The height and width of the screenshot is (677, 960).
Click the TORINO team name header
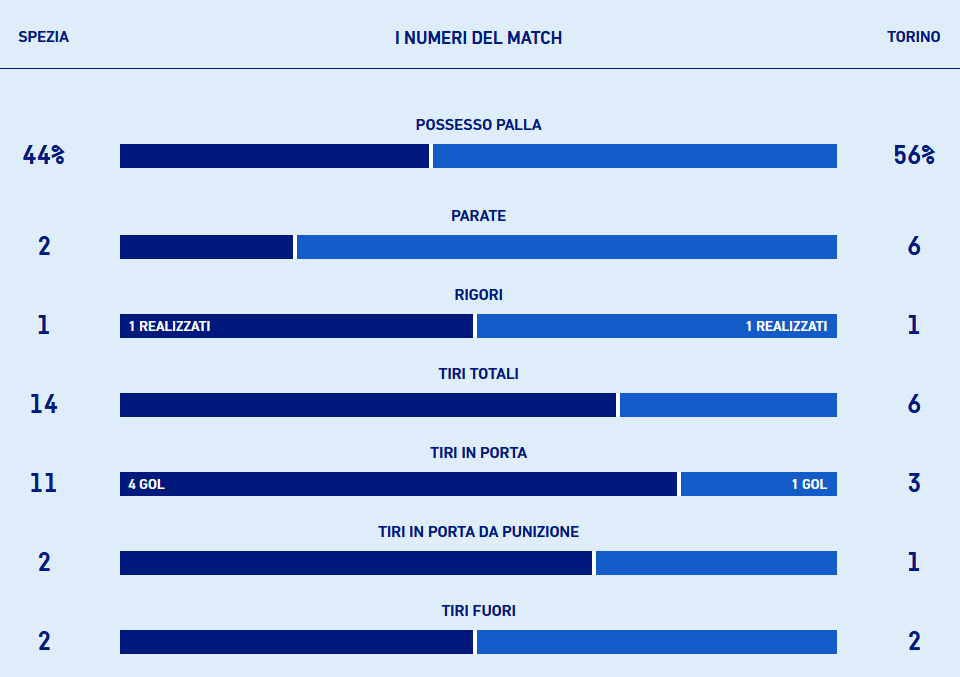[913, 37]
